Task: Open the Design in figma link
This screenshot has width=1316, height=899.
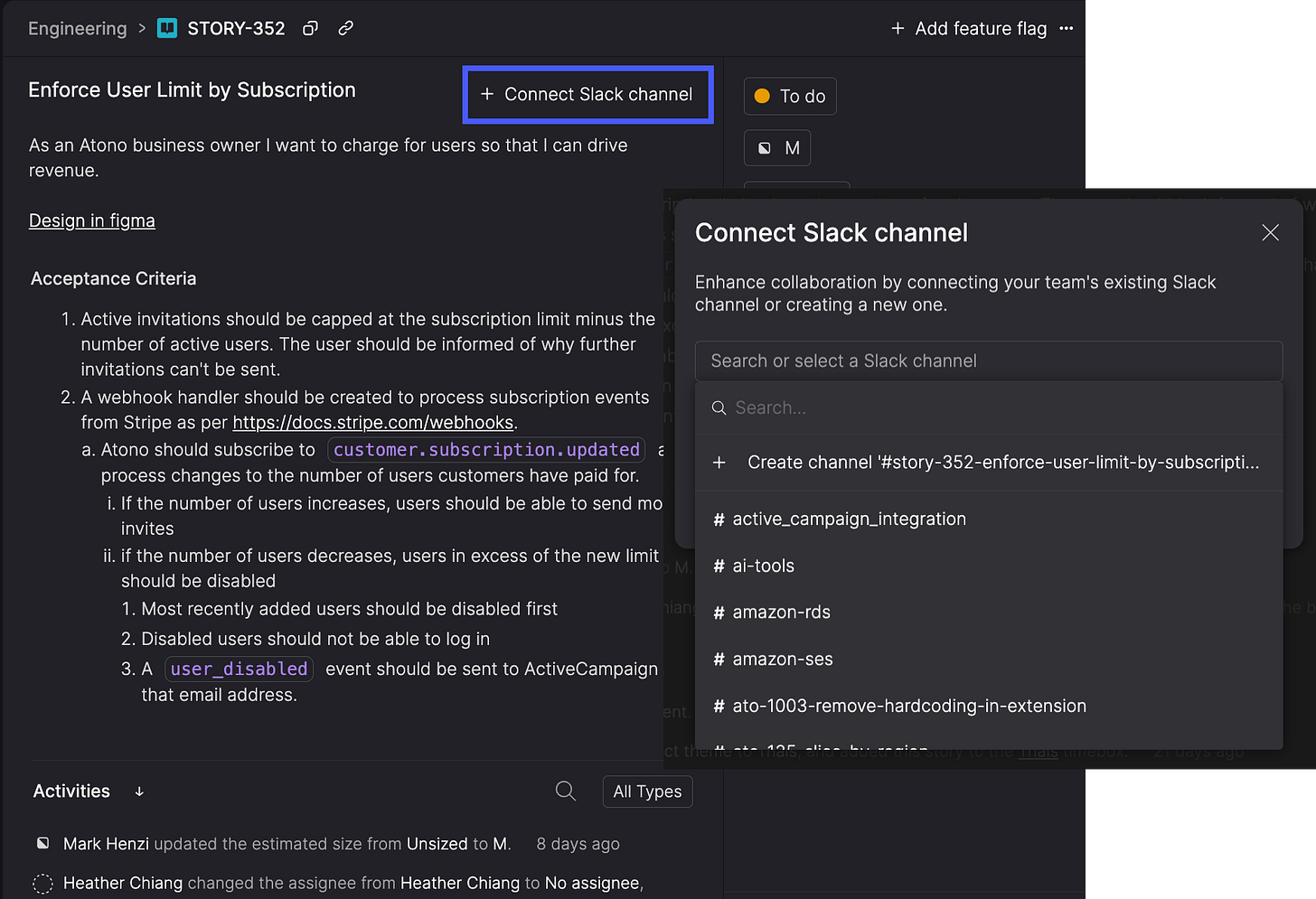Action: click(x=92, y=220)
